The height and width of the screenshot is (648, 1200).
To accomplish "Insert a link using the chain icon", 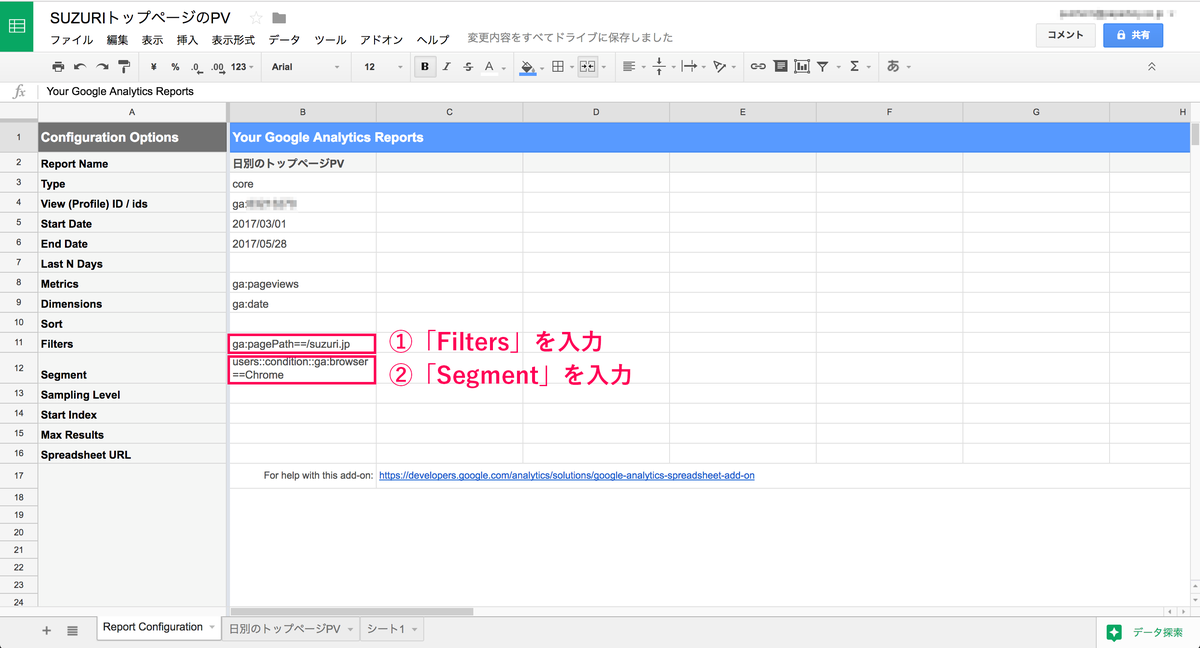I will (758, 67).
